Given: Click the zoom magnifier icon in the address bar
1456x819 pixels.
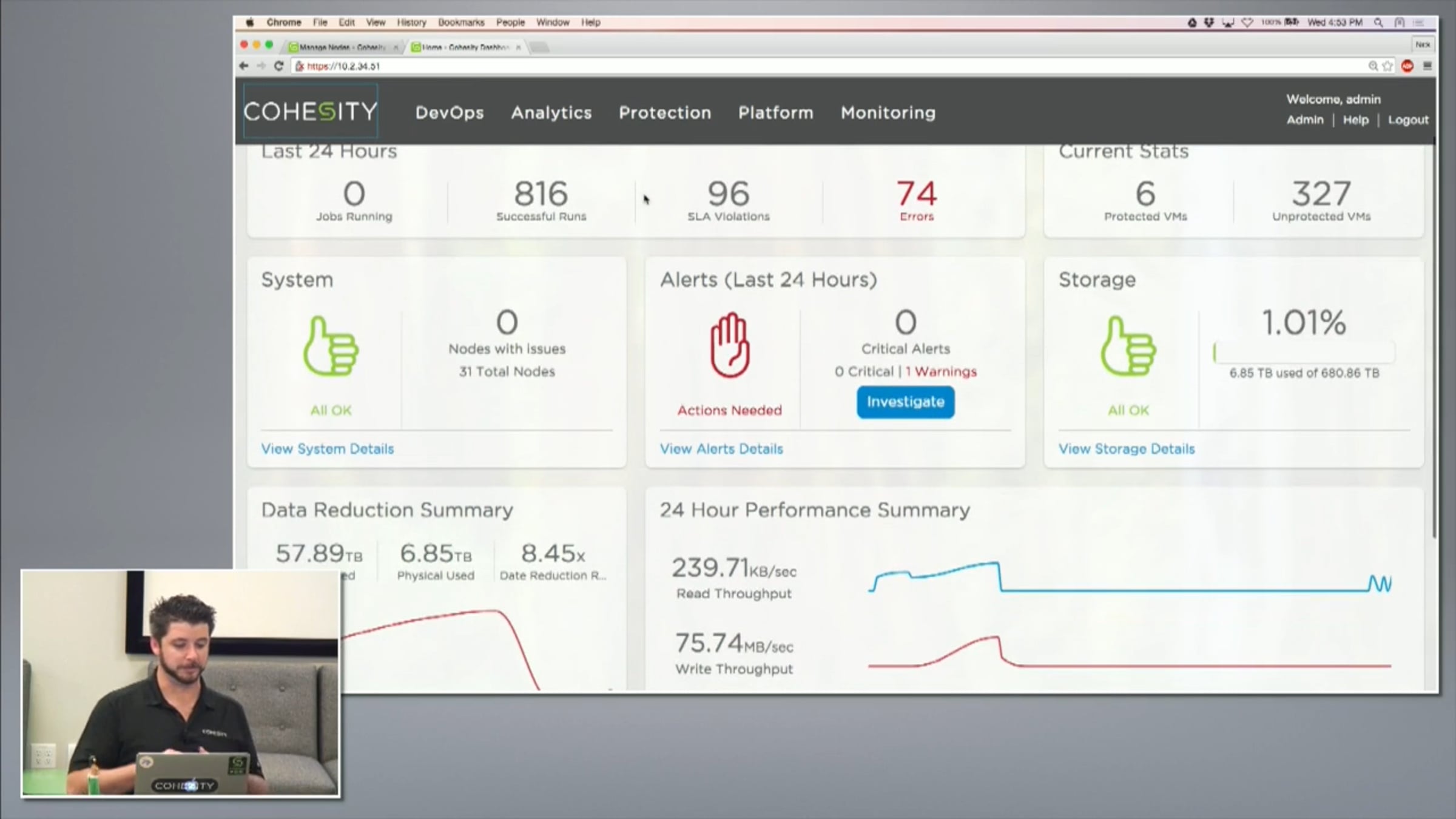Looking at the screenshot, I should point(1373,66).
